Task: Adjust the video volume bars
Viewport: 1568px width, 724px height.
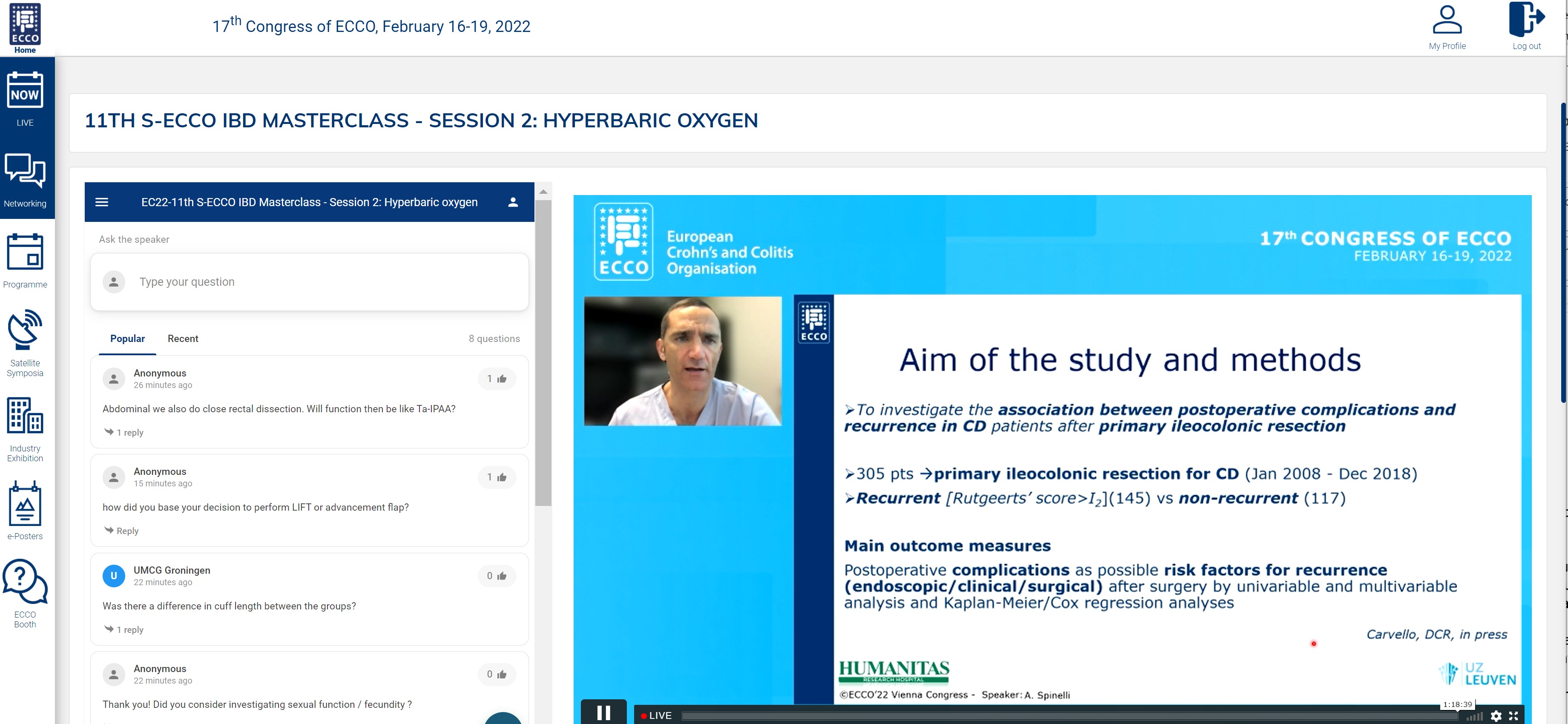Action: [x=1475, y=717]
